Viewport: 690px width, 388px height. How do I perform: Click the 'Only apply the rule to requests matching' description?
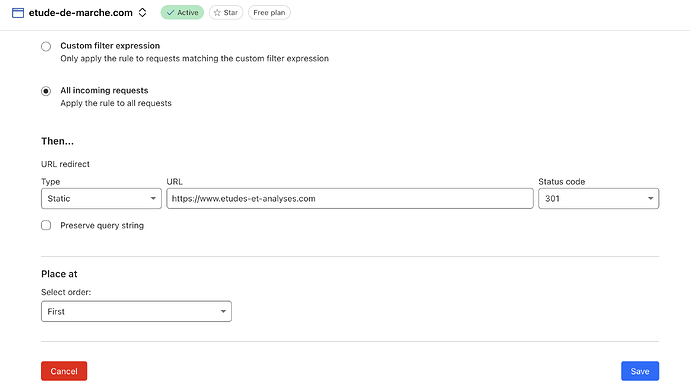point(195,59)
